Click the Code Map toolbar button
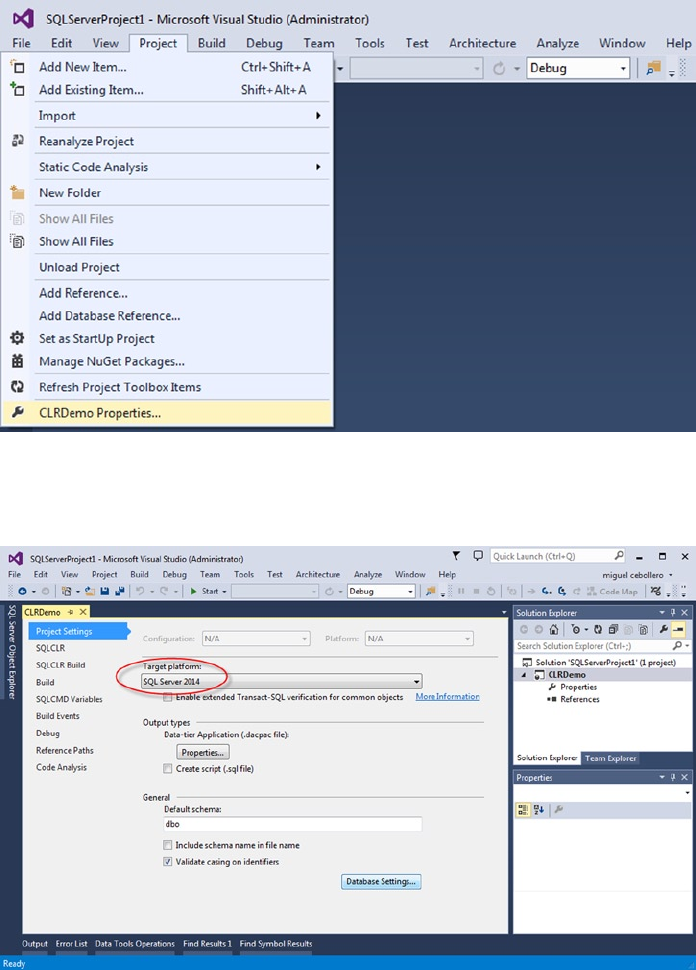Image resolution: width=696 pixels, height=970 pixels. [x=612, y=591]
